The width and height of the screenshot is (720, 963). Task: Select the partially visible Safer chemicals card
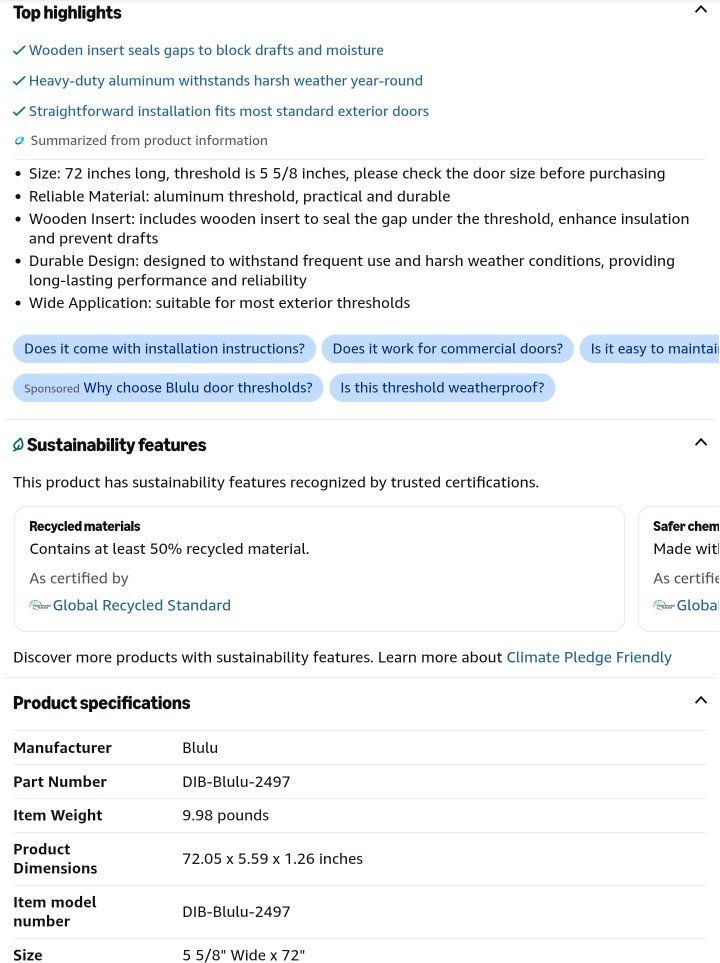[x=679, y=569]
